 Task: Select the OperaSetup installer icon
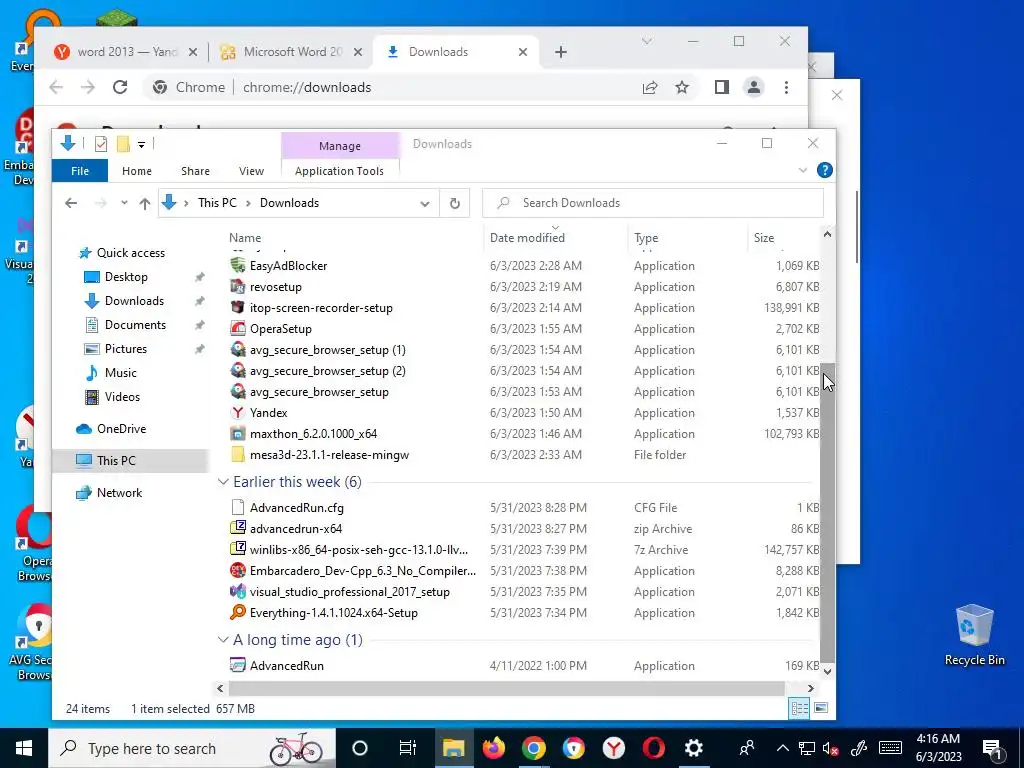pyautogui.click(x=238, y=328)
